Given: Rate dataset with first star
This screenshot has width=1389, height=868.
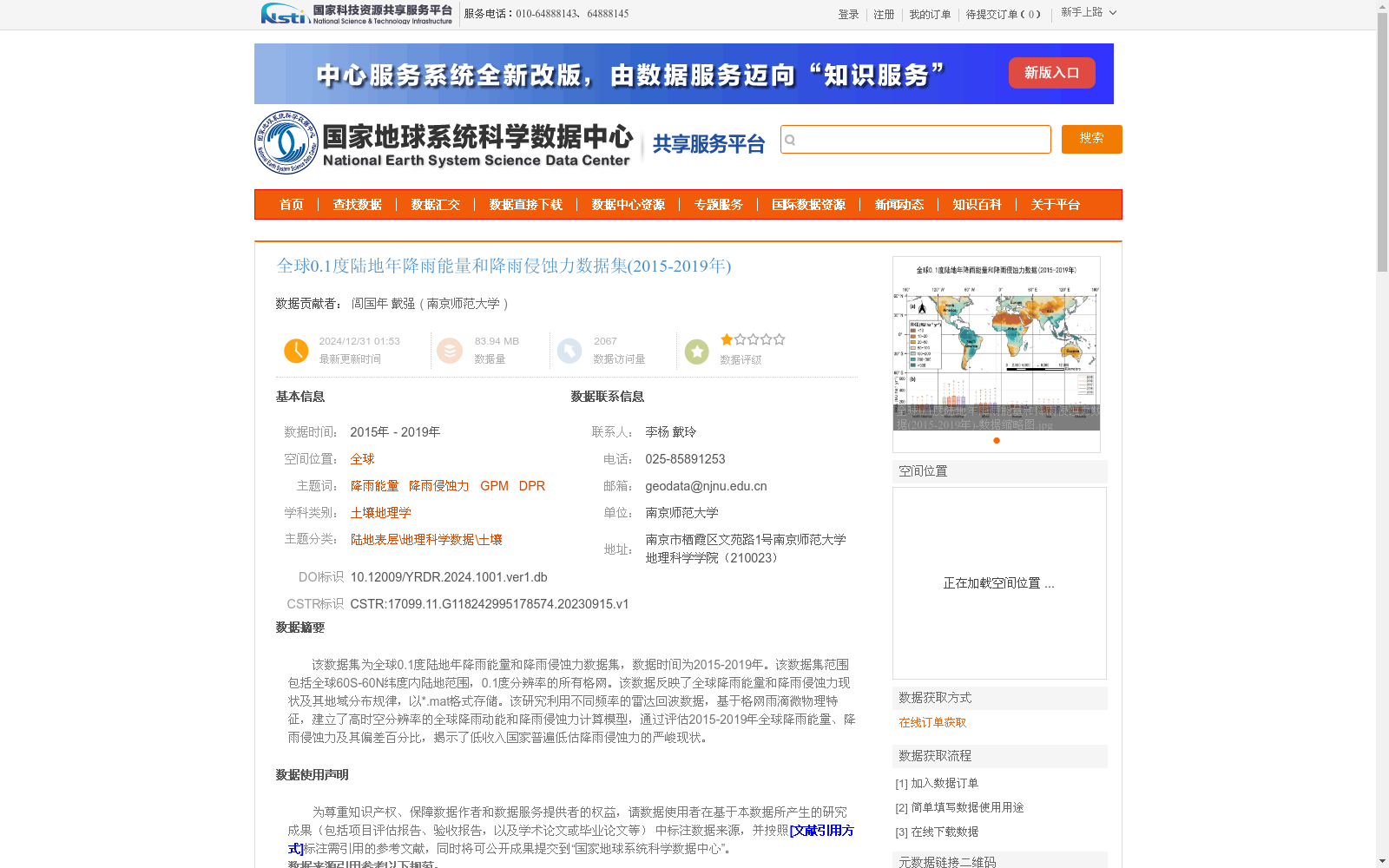Looking at the screenshot, I should point(727,339).
